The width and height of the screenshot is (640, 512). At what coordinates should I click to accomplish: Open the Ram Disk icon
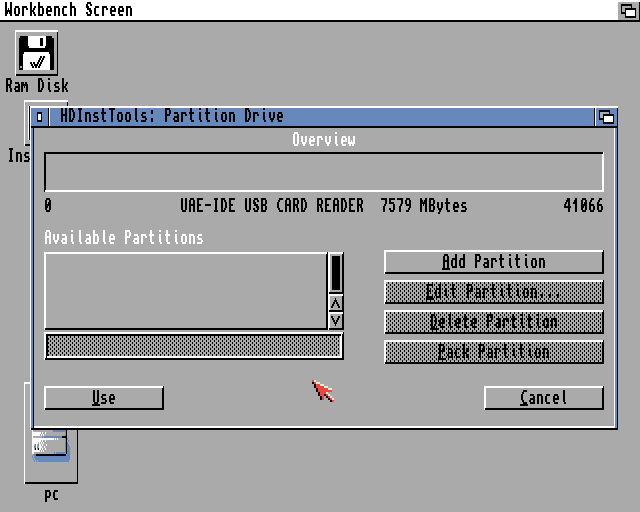[37, 54]
